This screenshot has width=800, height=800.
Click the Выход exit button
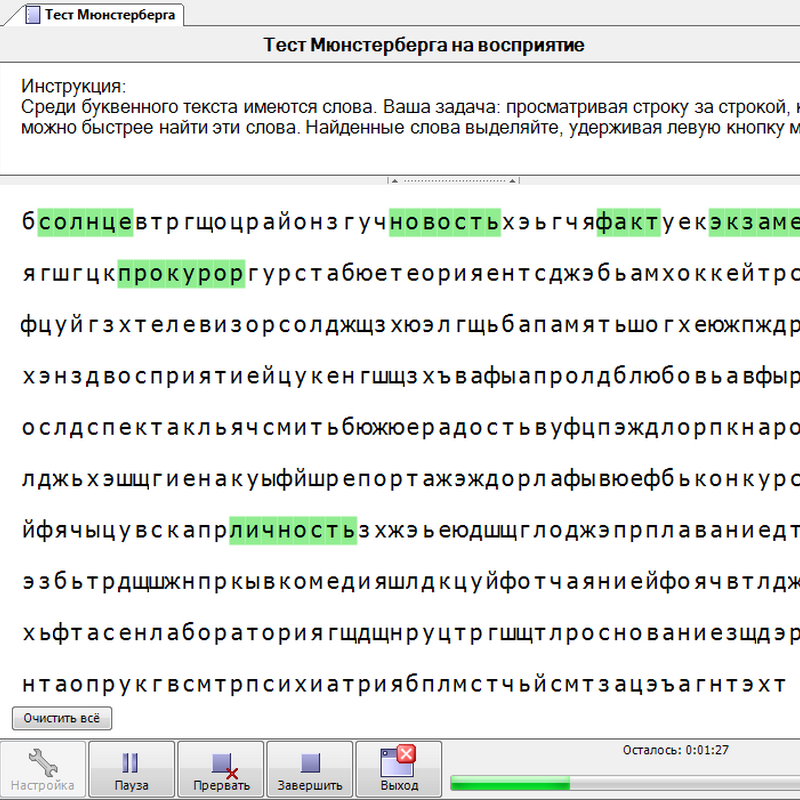point(399,770)
